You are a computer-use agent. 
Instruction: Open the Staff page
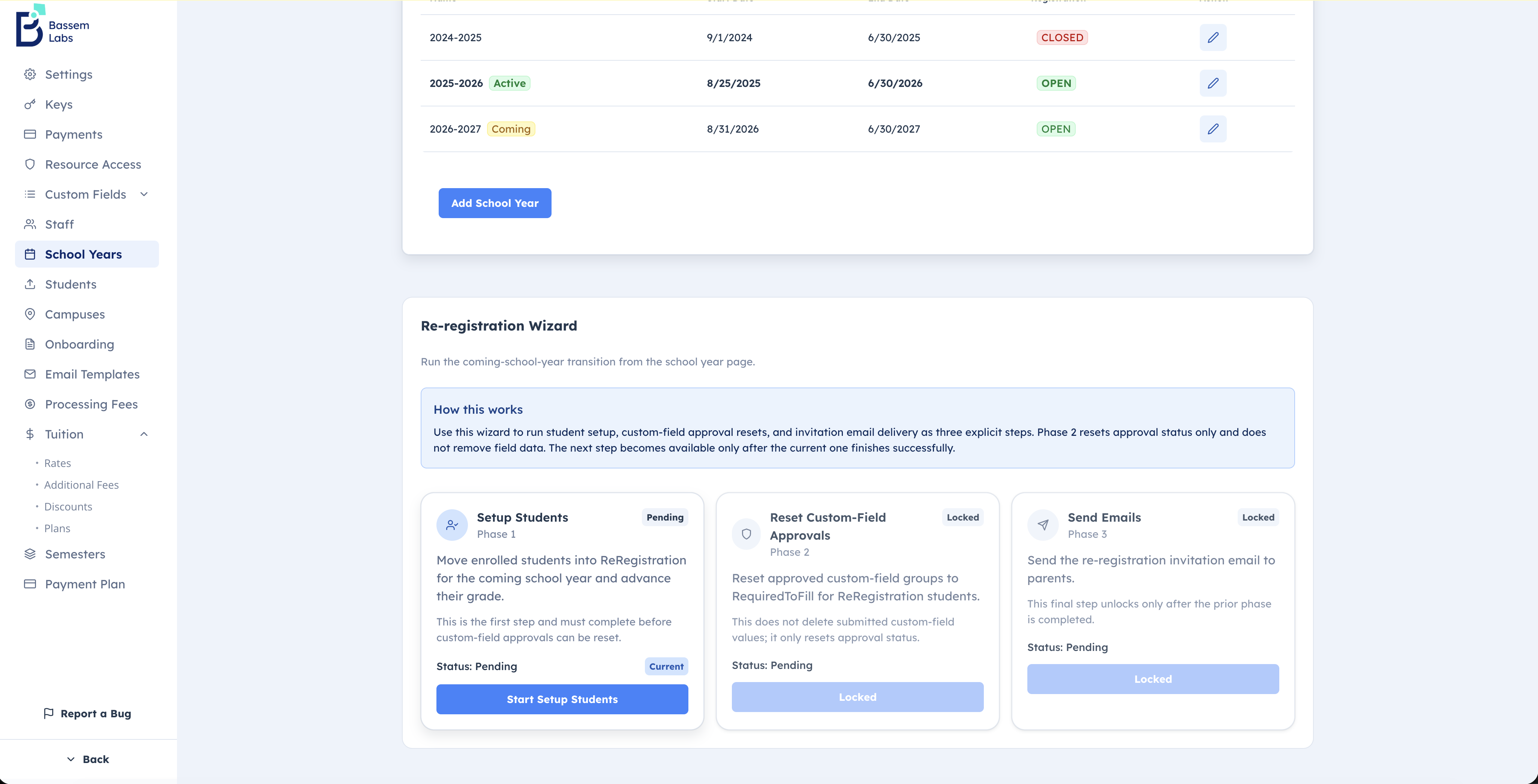pyautogui.click(x=87, y=224)
